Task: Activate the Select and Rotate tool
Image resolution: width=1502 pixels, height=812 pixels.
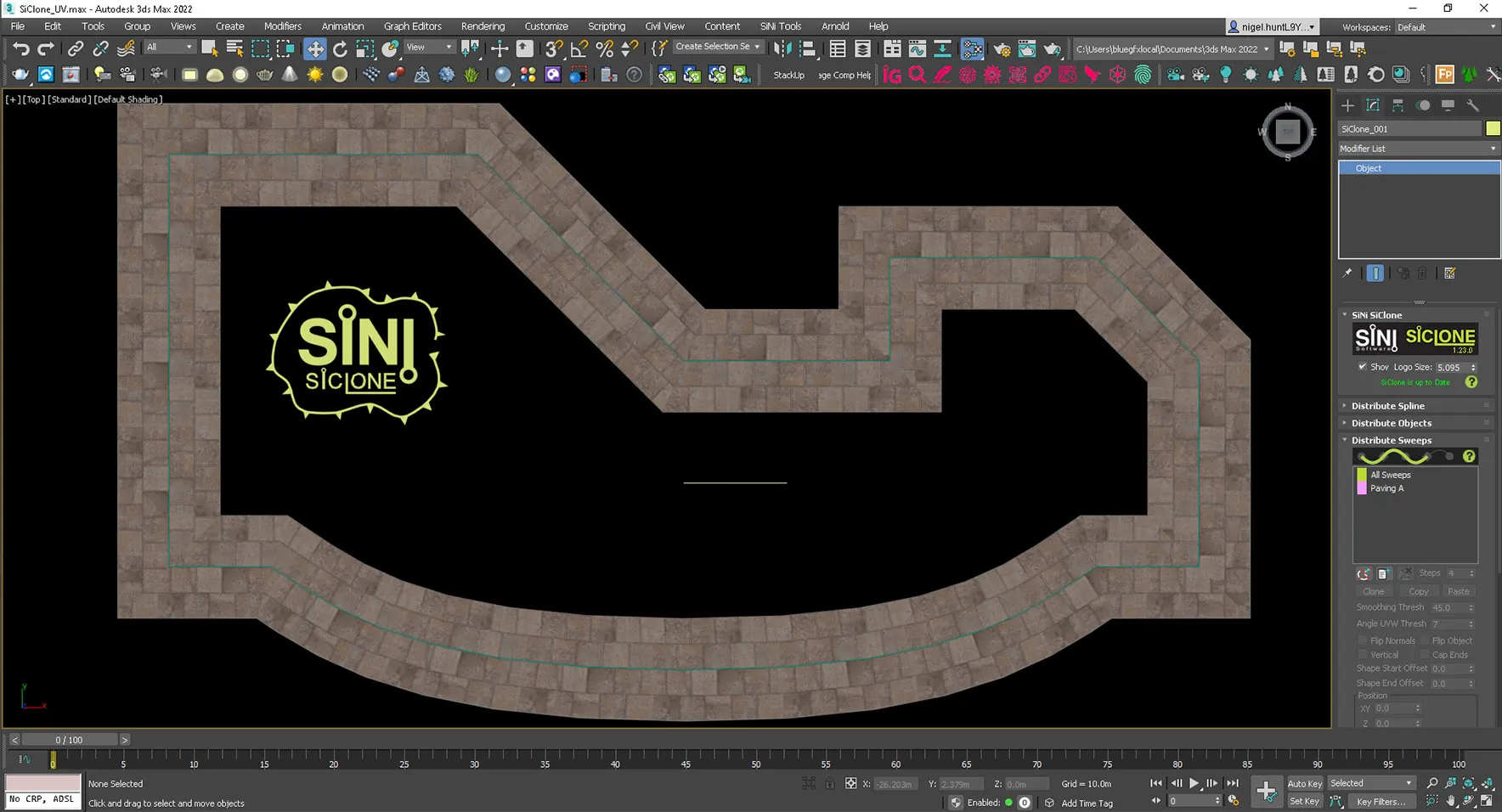Action: click(340, 48)
